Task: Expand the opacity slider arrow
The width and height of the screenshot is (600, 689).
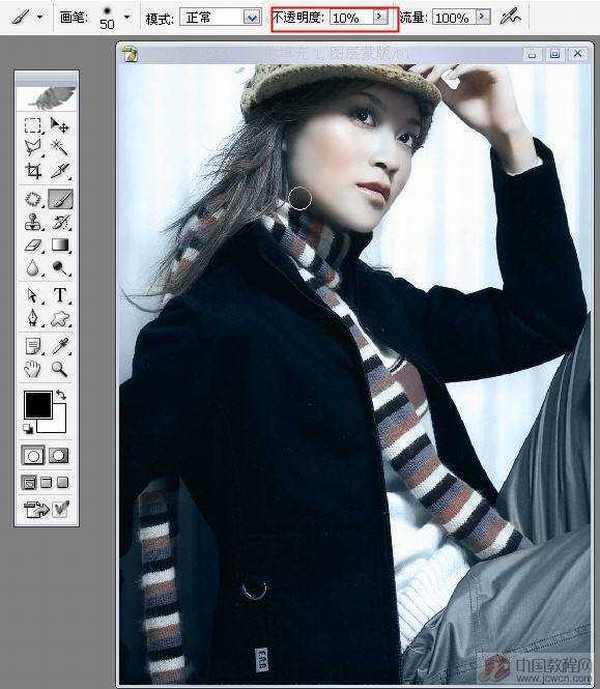Action: tap(378, 17)
